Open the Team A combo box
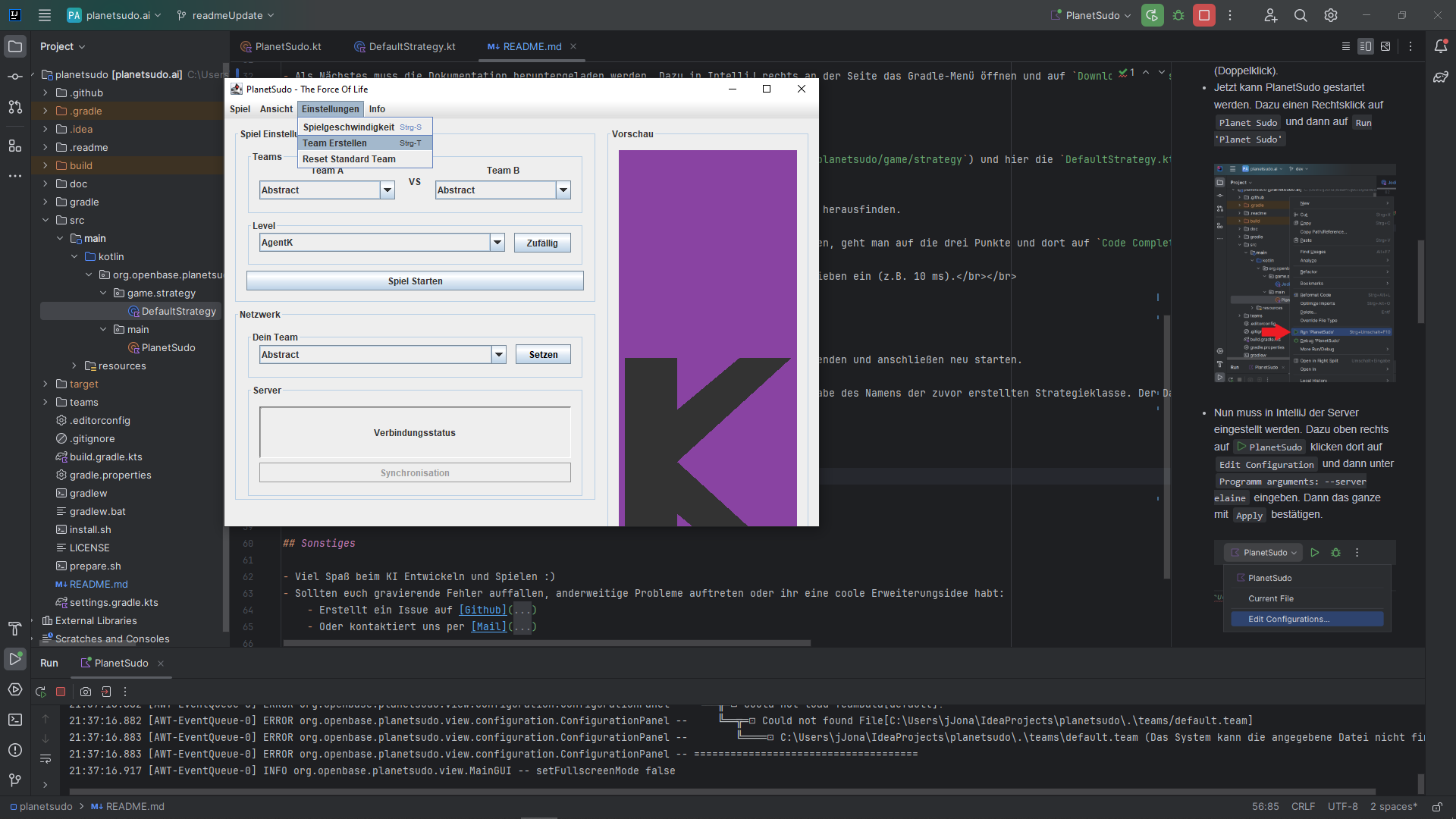This screenshot has width=1456, height=819. (x=327, y=190)
